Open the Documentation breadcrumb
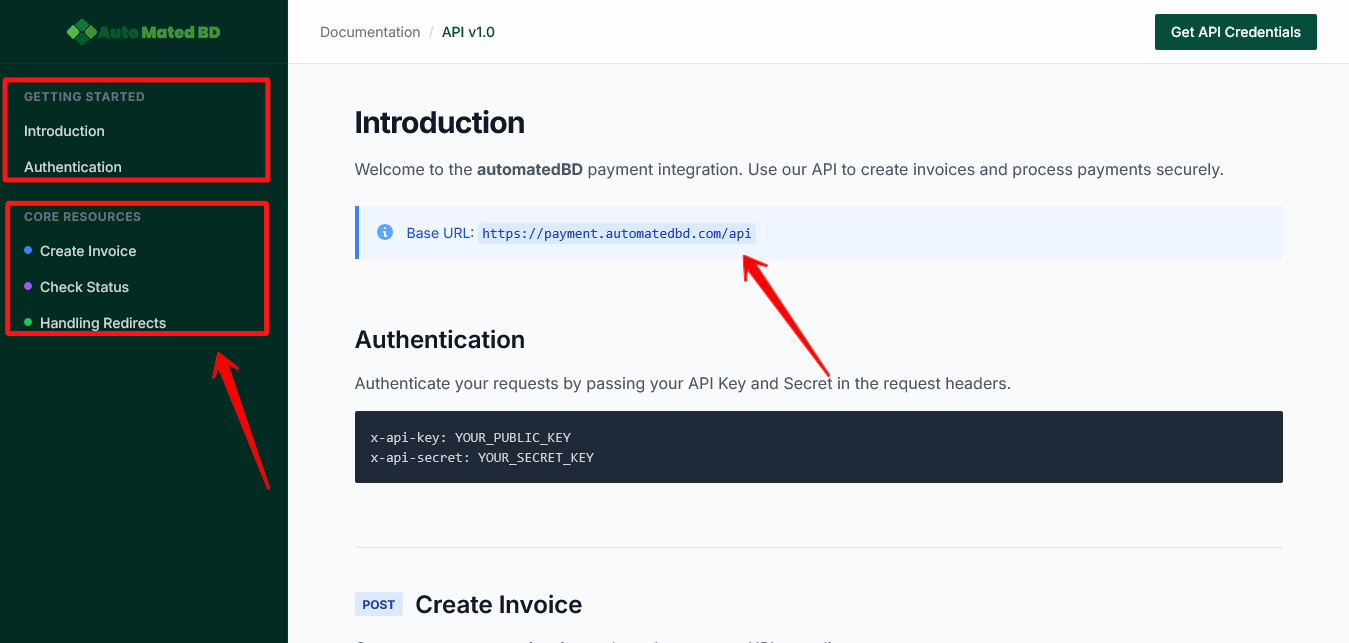Screen dimensions: 1349x643 pyautogui.click(x=370, y=32)
